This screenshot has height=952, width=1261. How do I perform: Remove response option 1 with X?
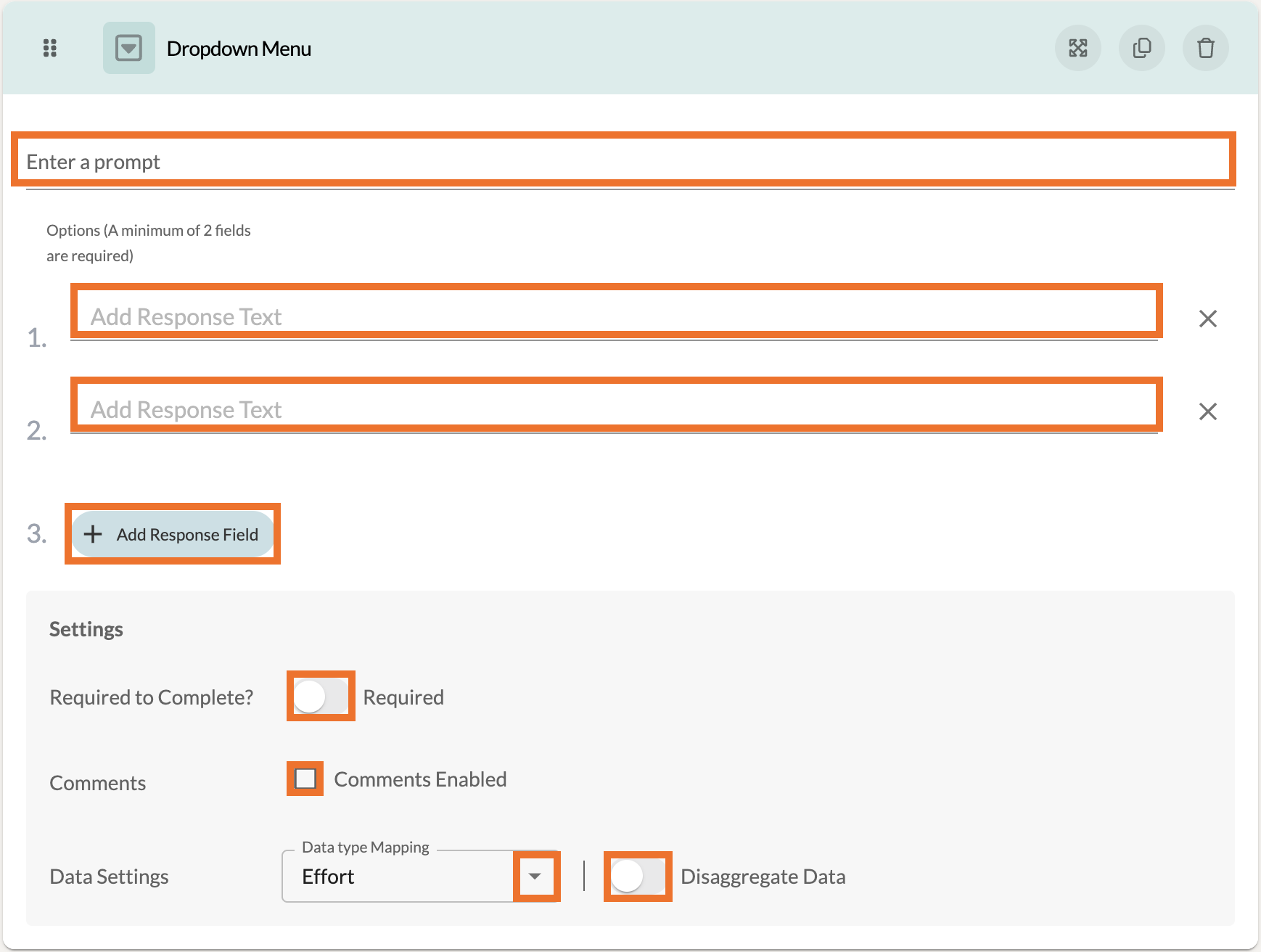click(x=1208, y=319)
